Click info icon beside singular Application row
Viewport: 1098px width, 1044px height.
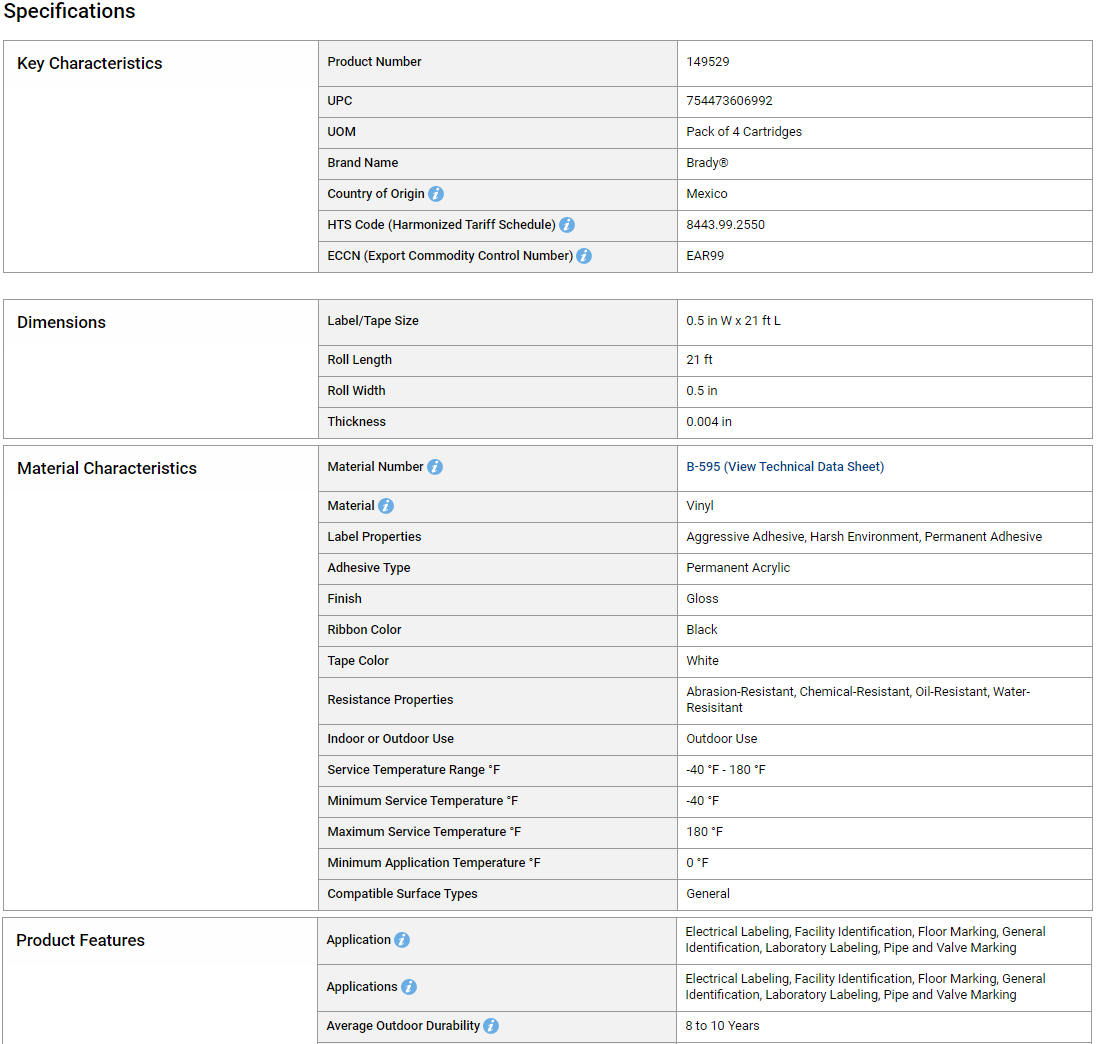402,940
